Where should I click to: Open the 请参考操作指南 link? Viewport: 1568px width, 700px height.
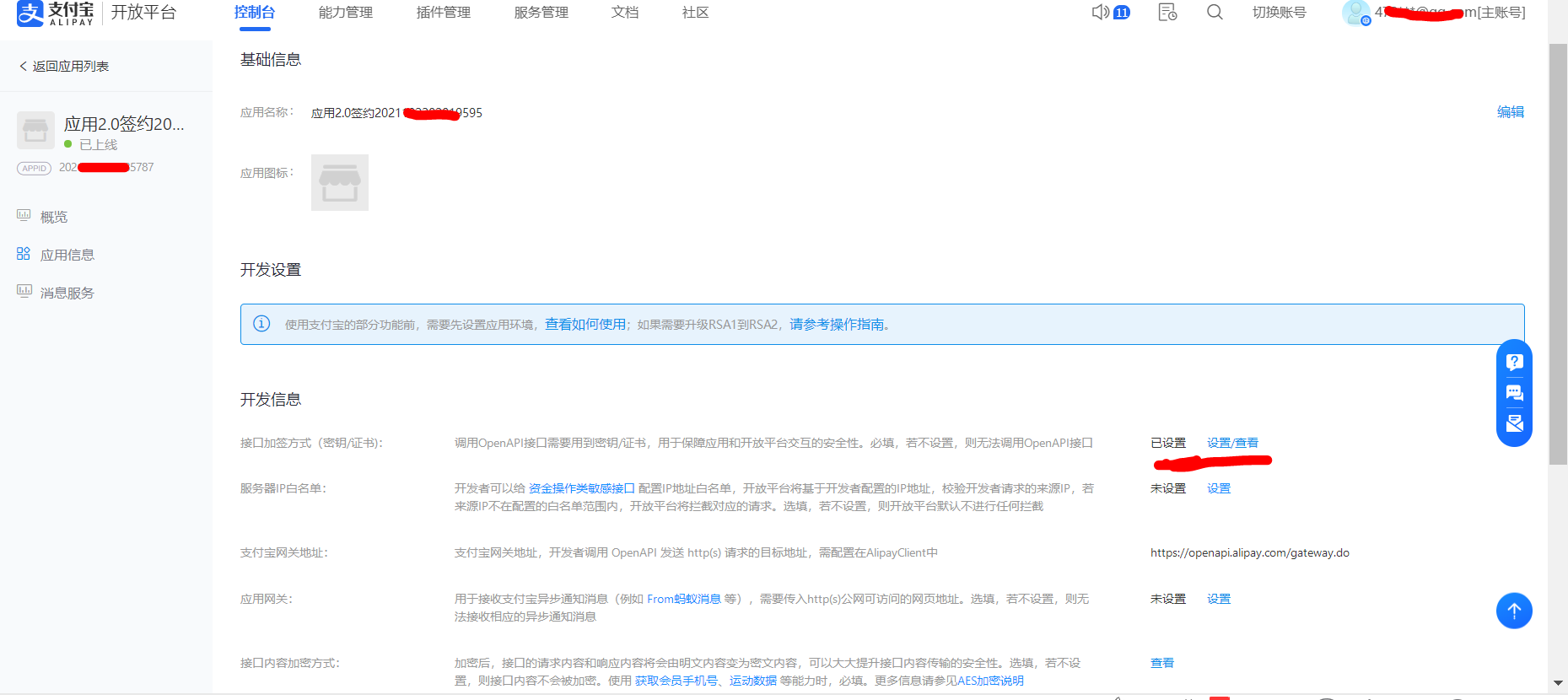[837, 325]
